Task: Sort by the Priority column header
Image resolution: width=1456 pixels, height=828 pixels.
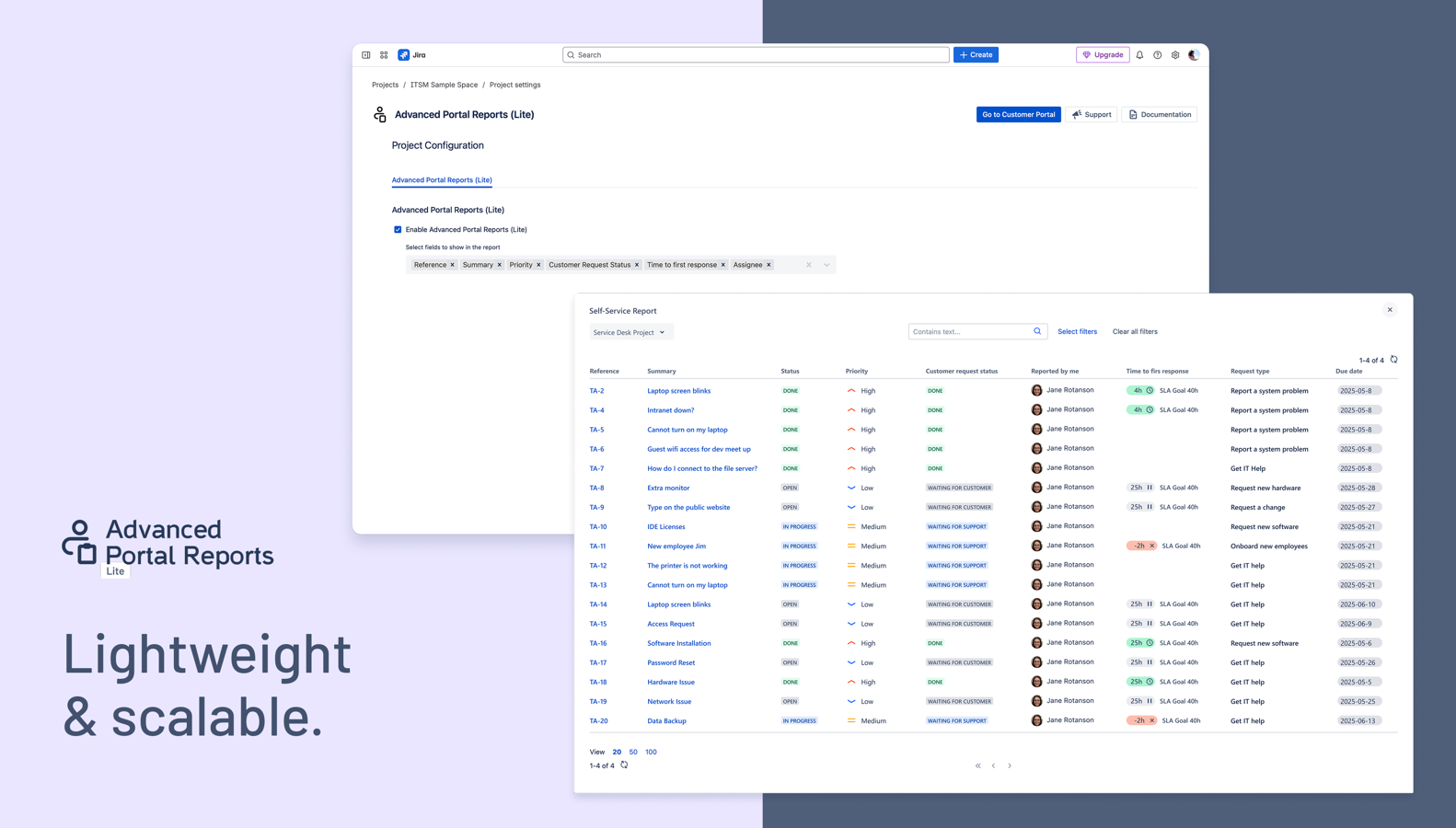Action: click(857, 372)
